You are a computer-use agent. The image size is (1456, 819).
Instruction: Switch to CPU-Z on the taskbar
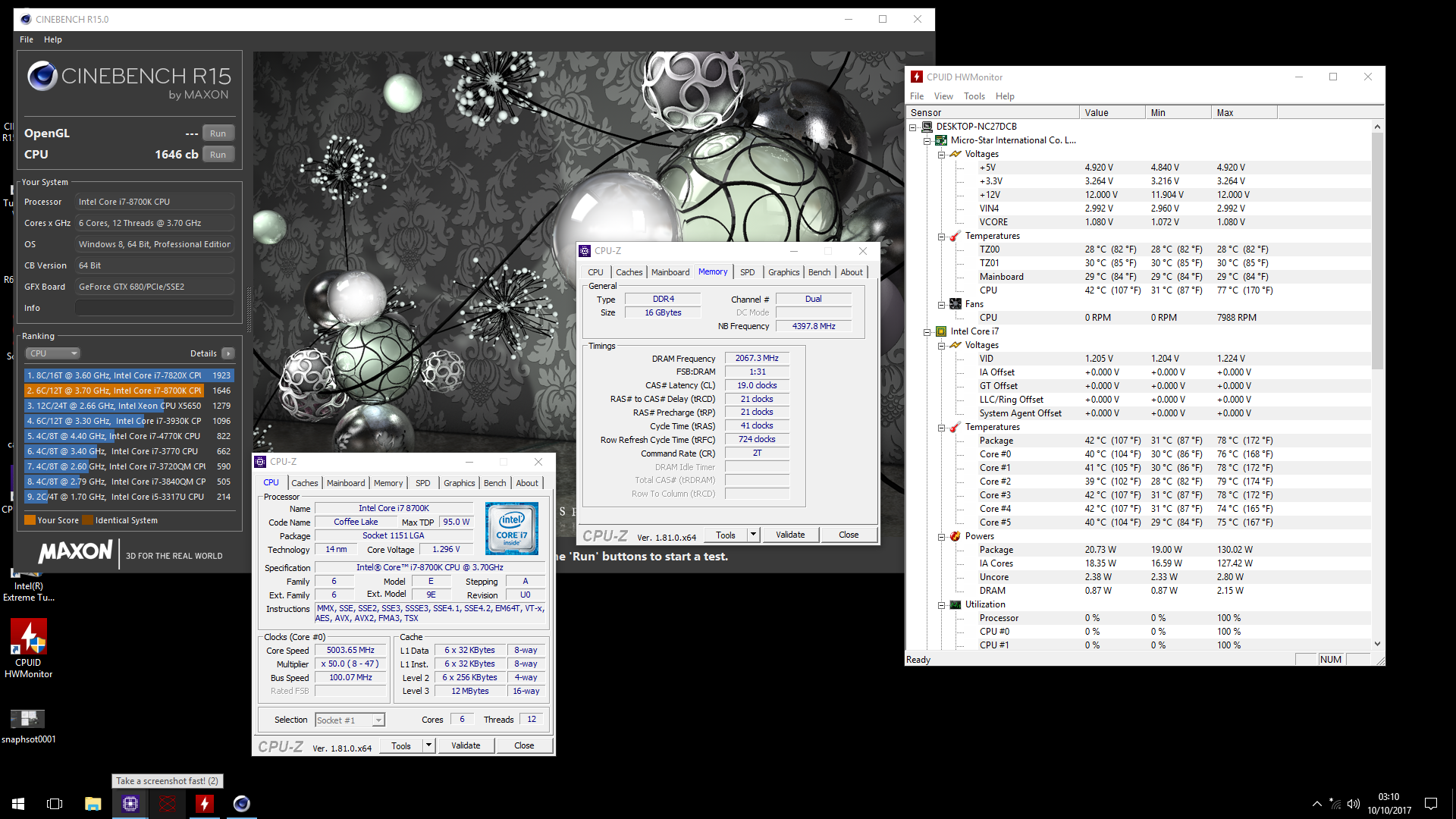coord(130,804)
